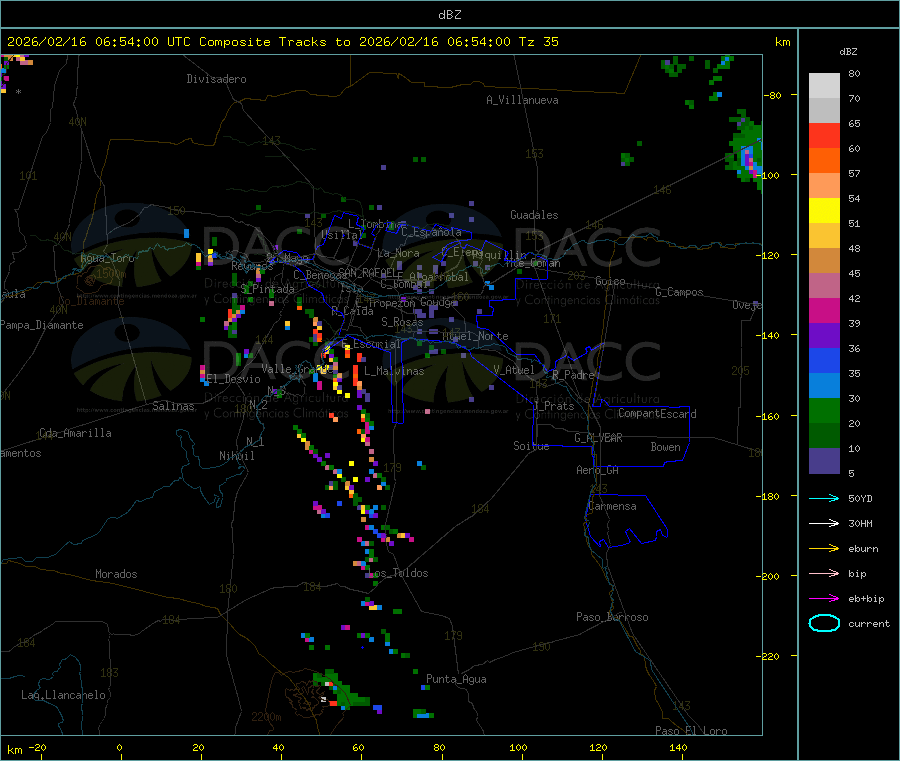This screenshot has width=900, height=761.
Task: Click the cyan current ellipse icon
Action: [824, 623]
